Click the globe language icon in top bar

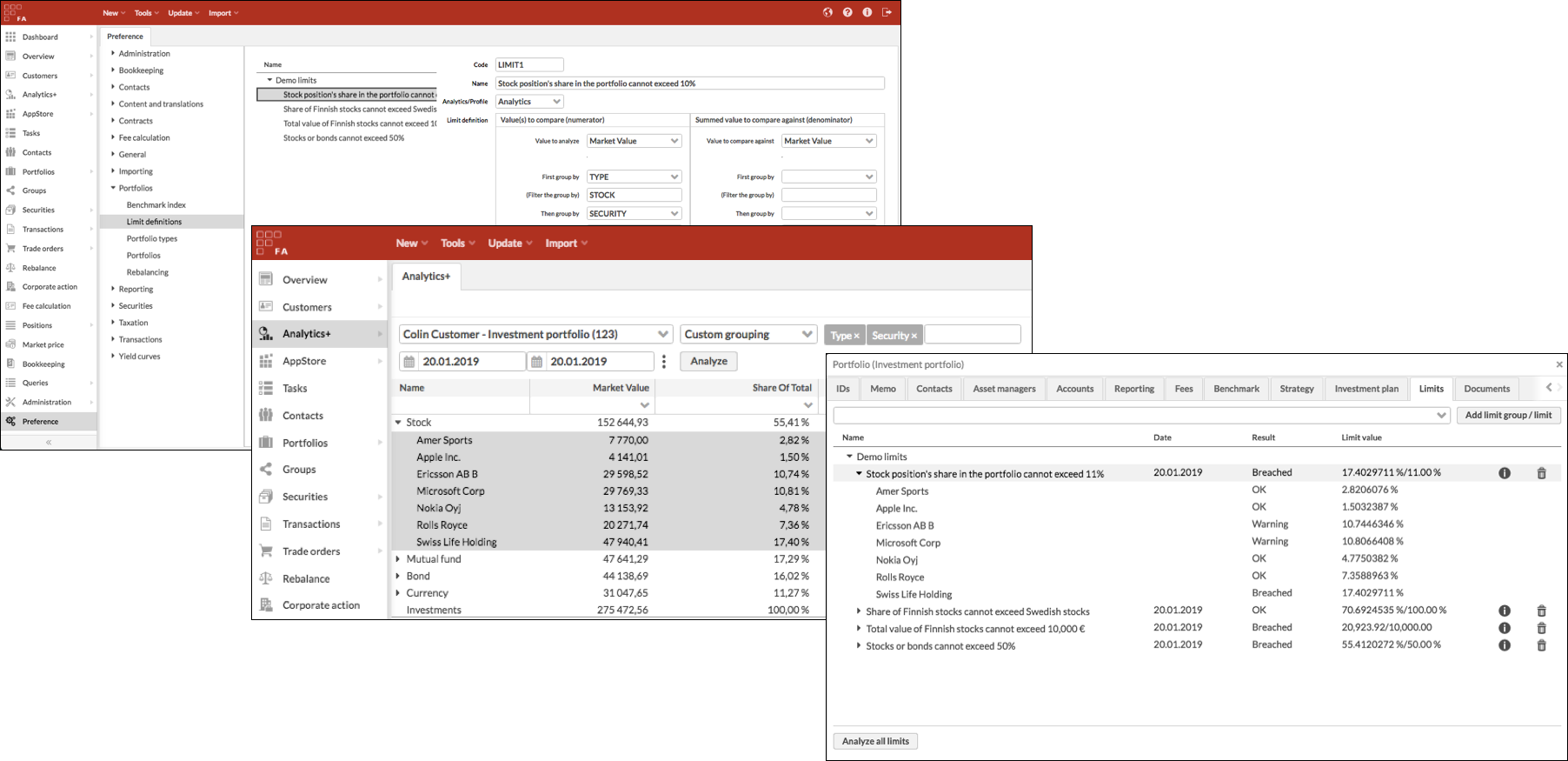pyautogui.click(x=827, y=12)
